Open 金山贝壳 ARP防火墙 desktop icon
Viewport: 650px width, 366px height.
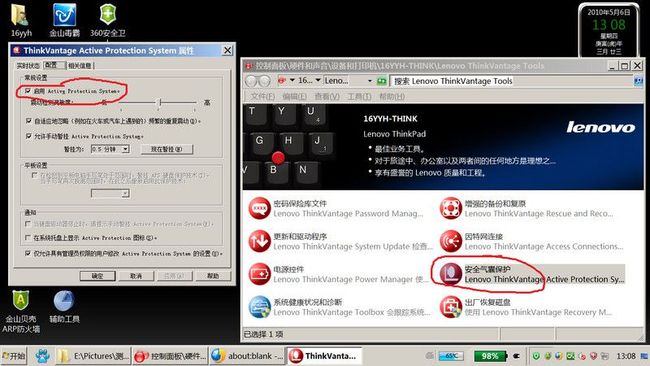pos(21,312)
